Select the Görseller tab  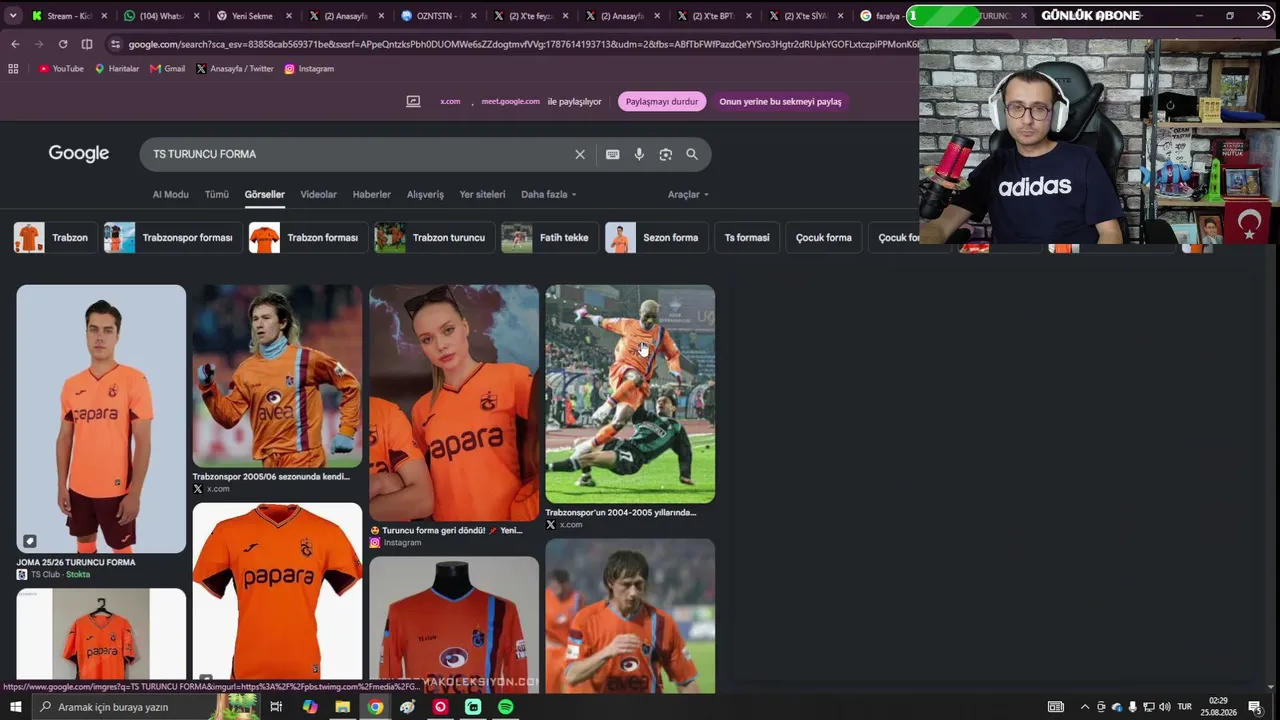pyautogui.click(x=265, y=194)
